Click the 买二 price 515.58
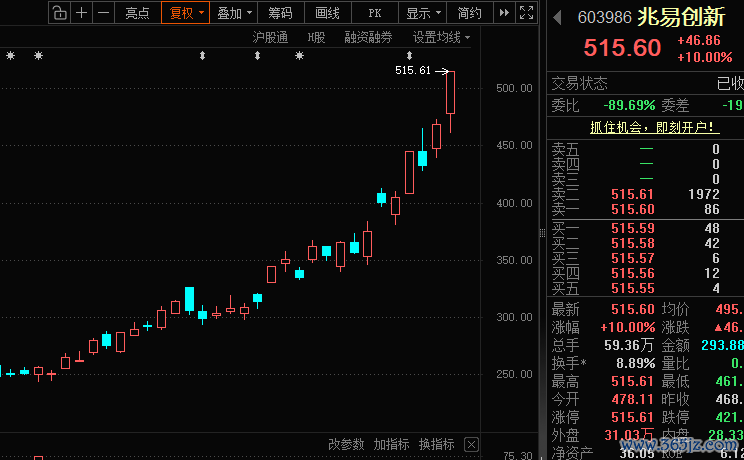 tap(632, 244)
